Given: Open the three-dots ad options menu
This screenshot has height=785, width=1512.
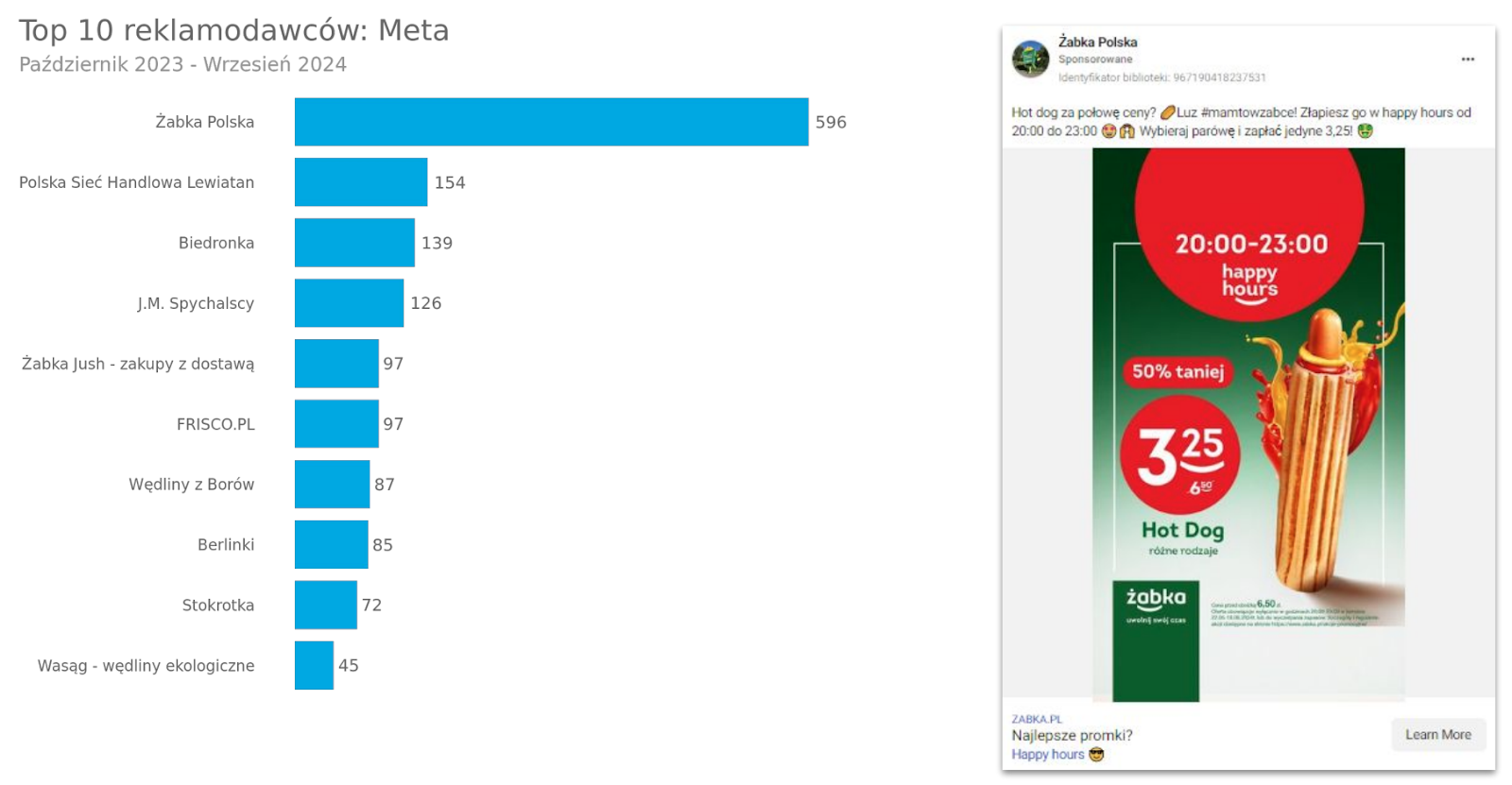Looking at the screenshot, I should pyautogui.click(x=1468, y=60).
